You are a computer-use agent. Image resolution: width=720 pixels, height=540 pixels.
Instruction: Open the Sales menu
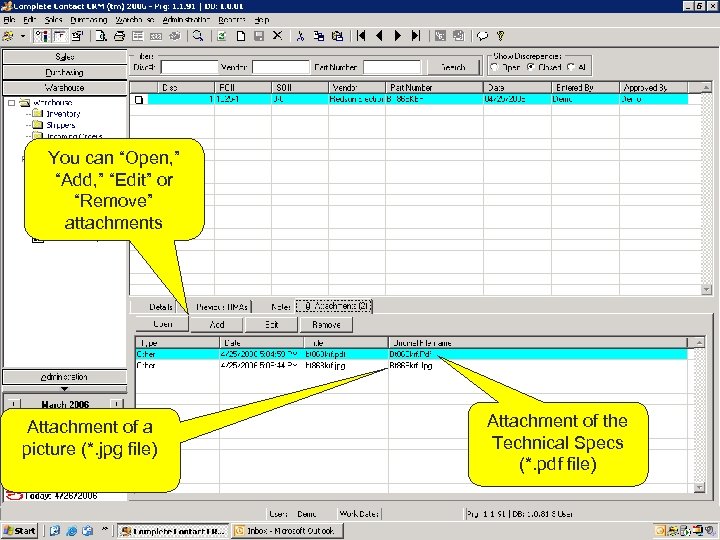(53, 20)
